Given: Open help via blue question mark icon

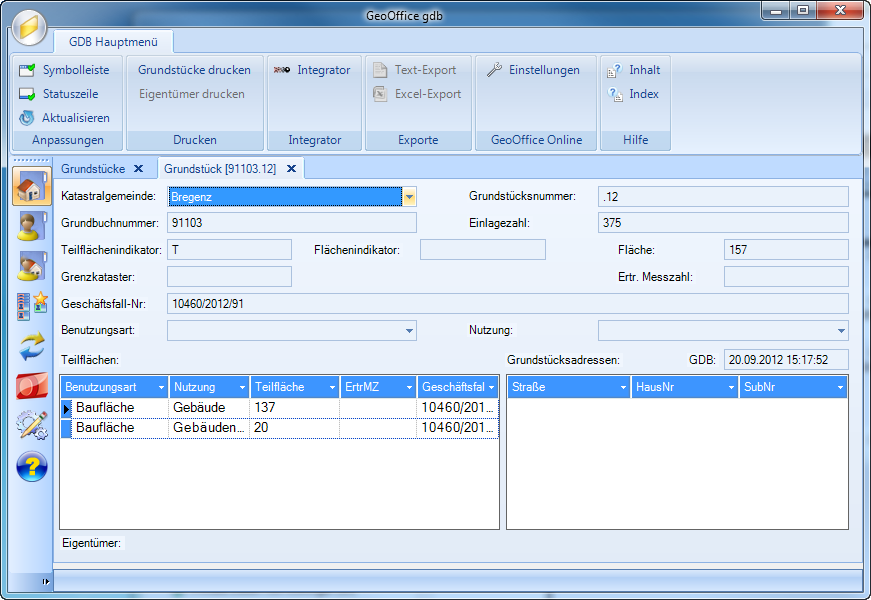Looking at the screenshot, I should pos(32,465).
